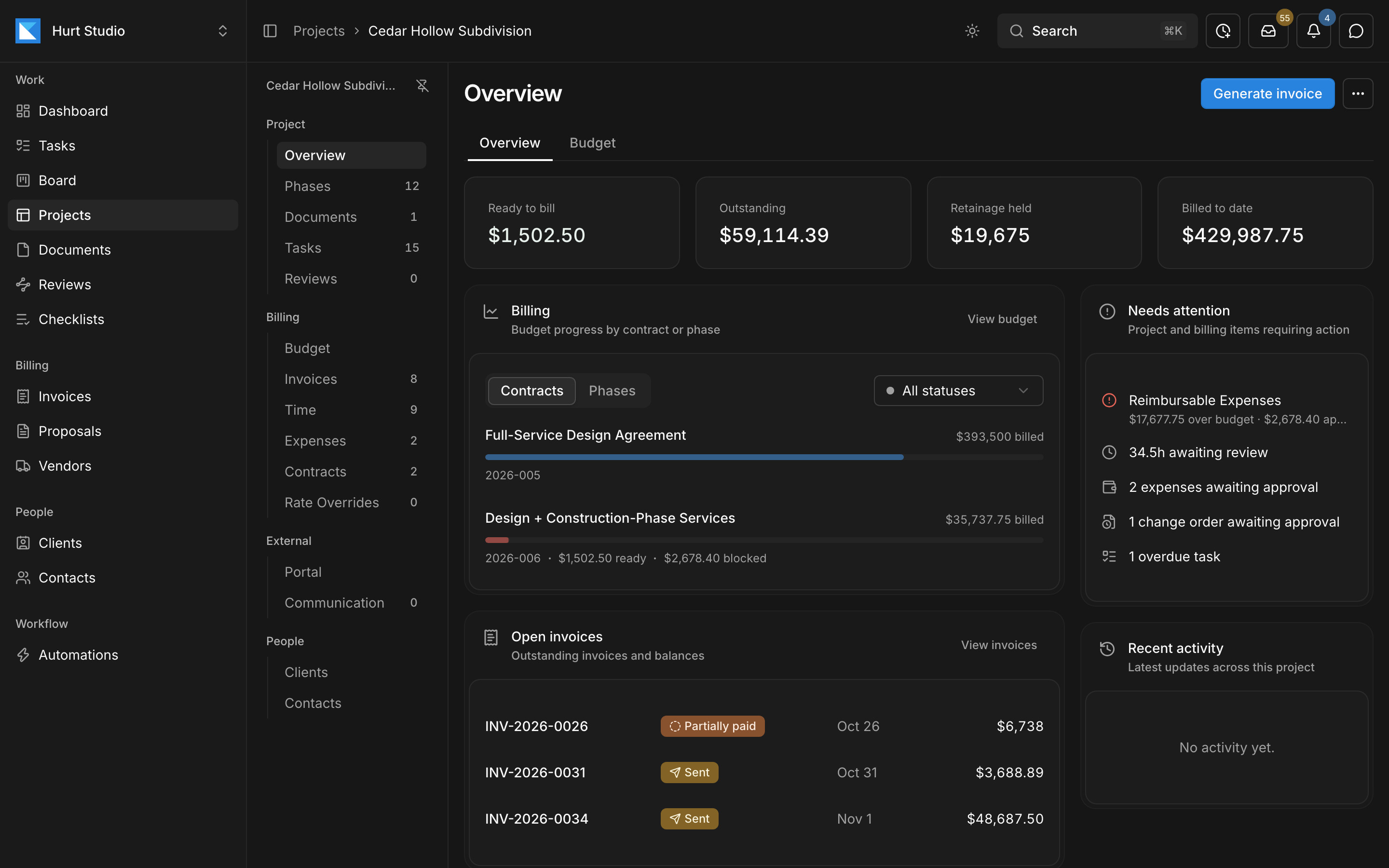Select the Contracts billing segment
1389x868 pixels.
pos(531,391)
